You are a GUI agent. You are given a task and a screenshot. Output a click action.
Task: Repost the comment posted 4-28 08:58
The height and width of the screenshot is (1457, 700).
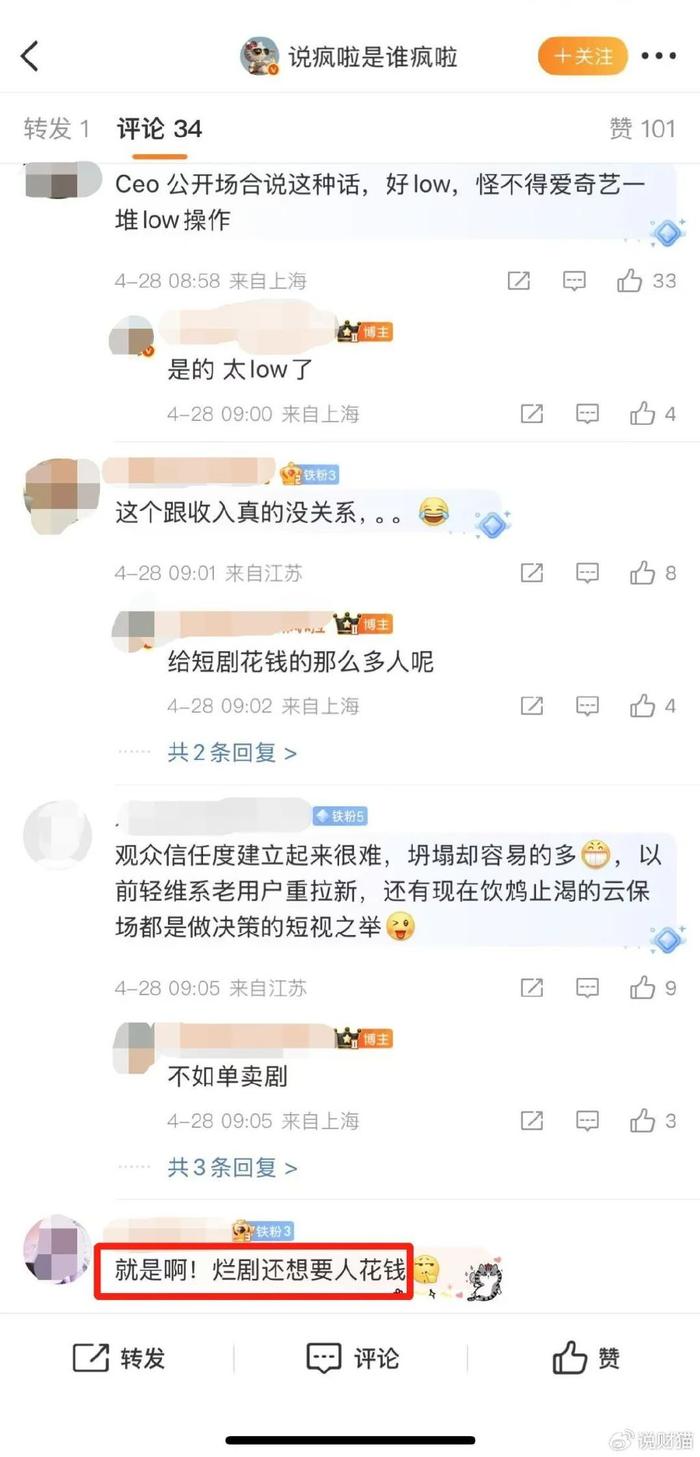point(519,281)
